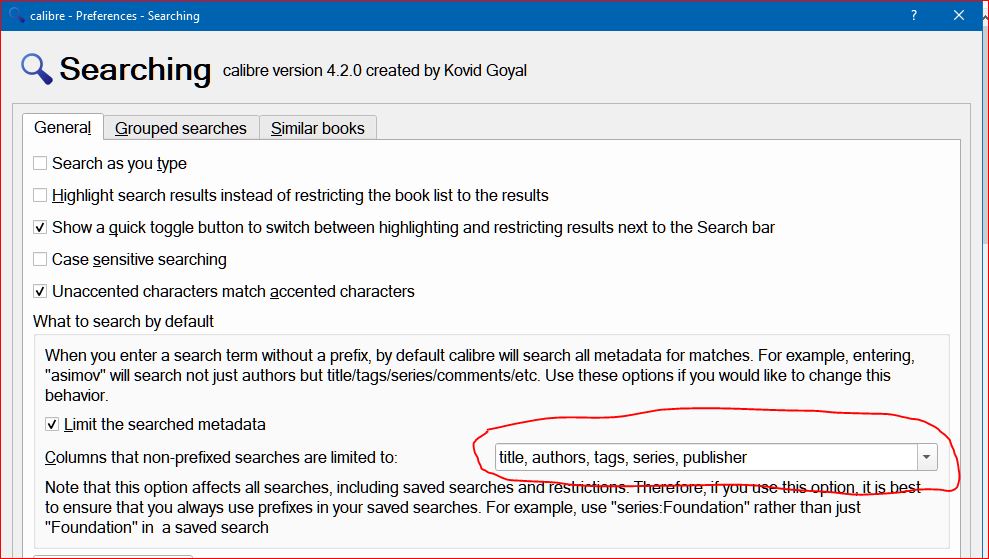Toggle Highlight search results checkbox
989x559 pixels.
point(40,196)
